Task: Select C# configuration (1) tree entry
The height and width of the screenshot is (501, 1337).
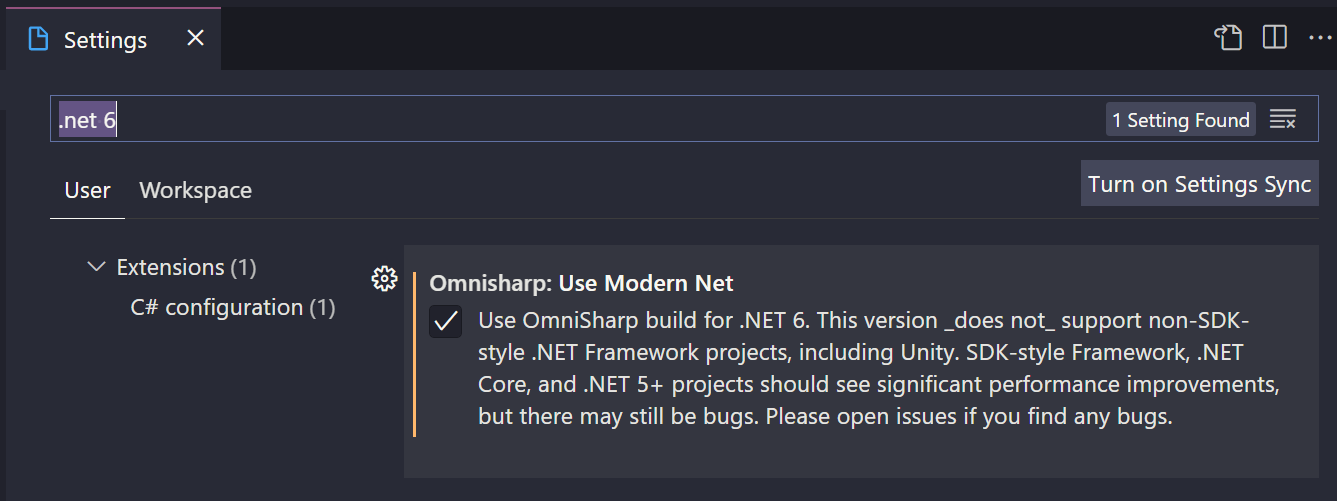Action: pyautogui.click(x=233, y=307)
